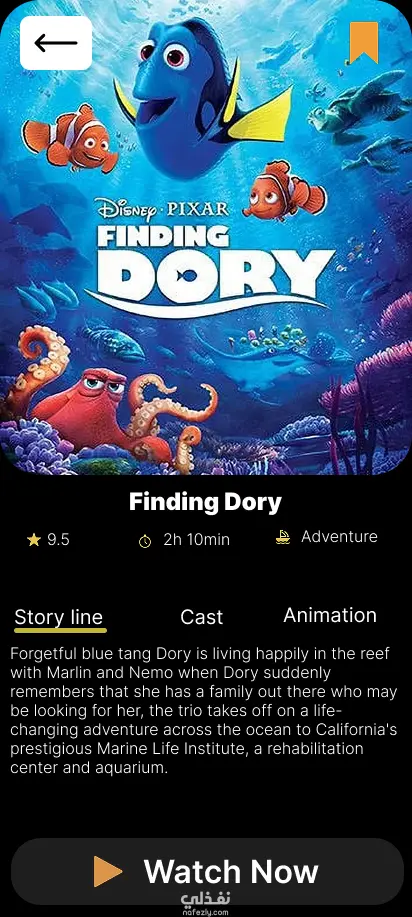
Task: Open the Animation tab
Action: pyautogui.click(x=330, y=615)
